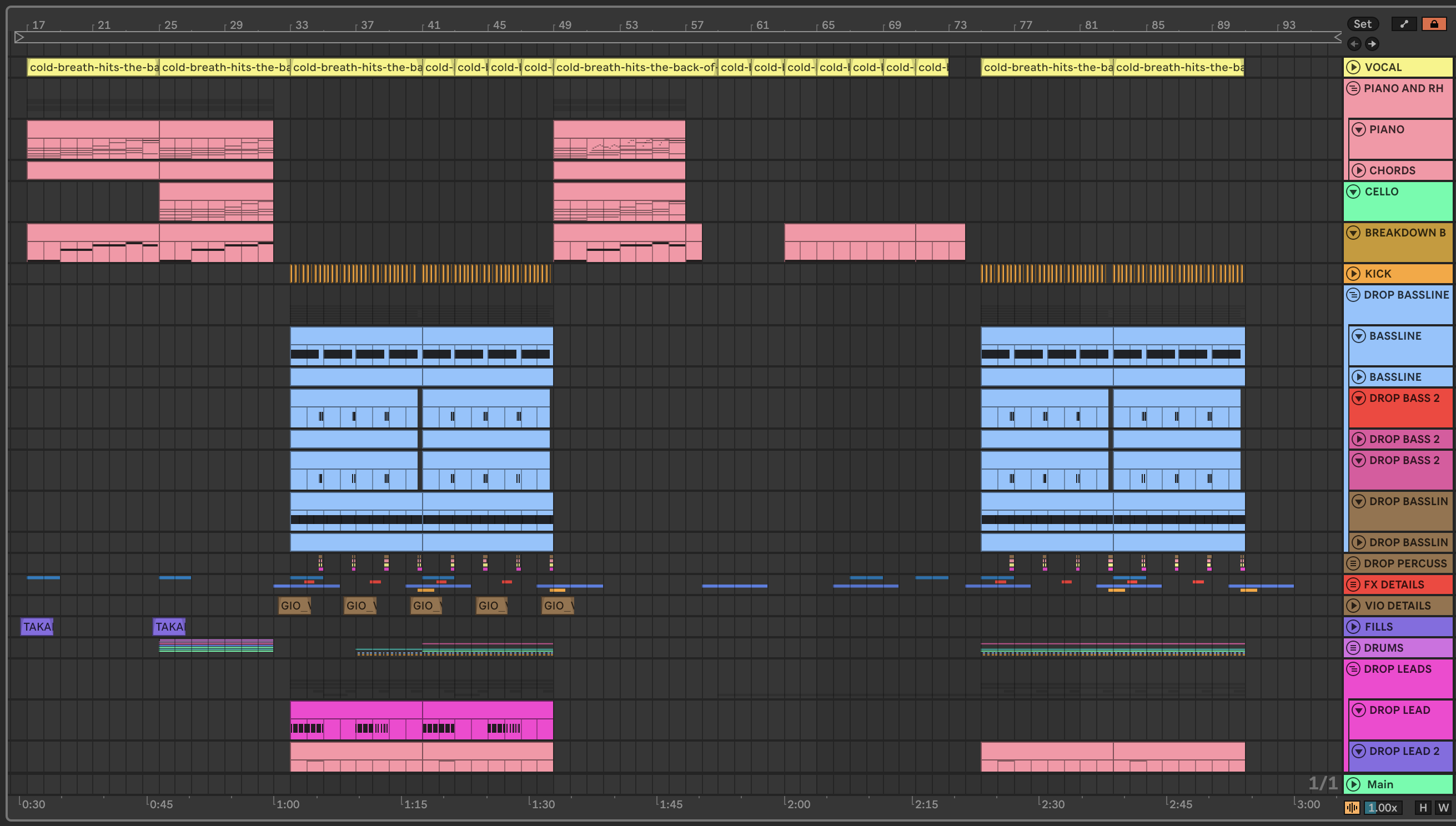Toggle the orange waveform track-zoom icon
1456x826 pixels.
tap(1352, 807)
